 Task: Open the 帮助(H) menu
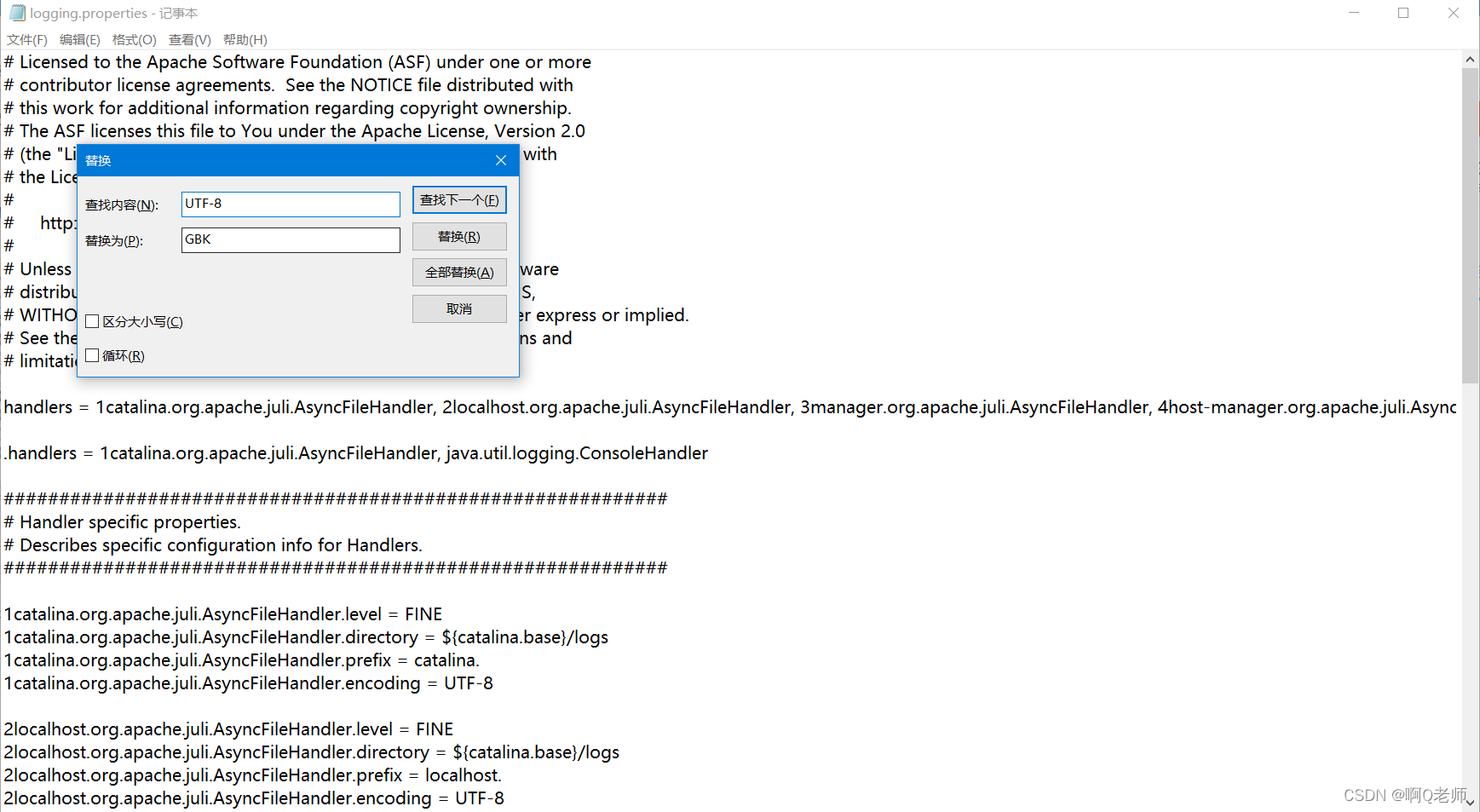245,40
